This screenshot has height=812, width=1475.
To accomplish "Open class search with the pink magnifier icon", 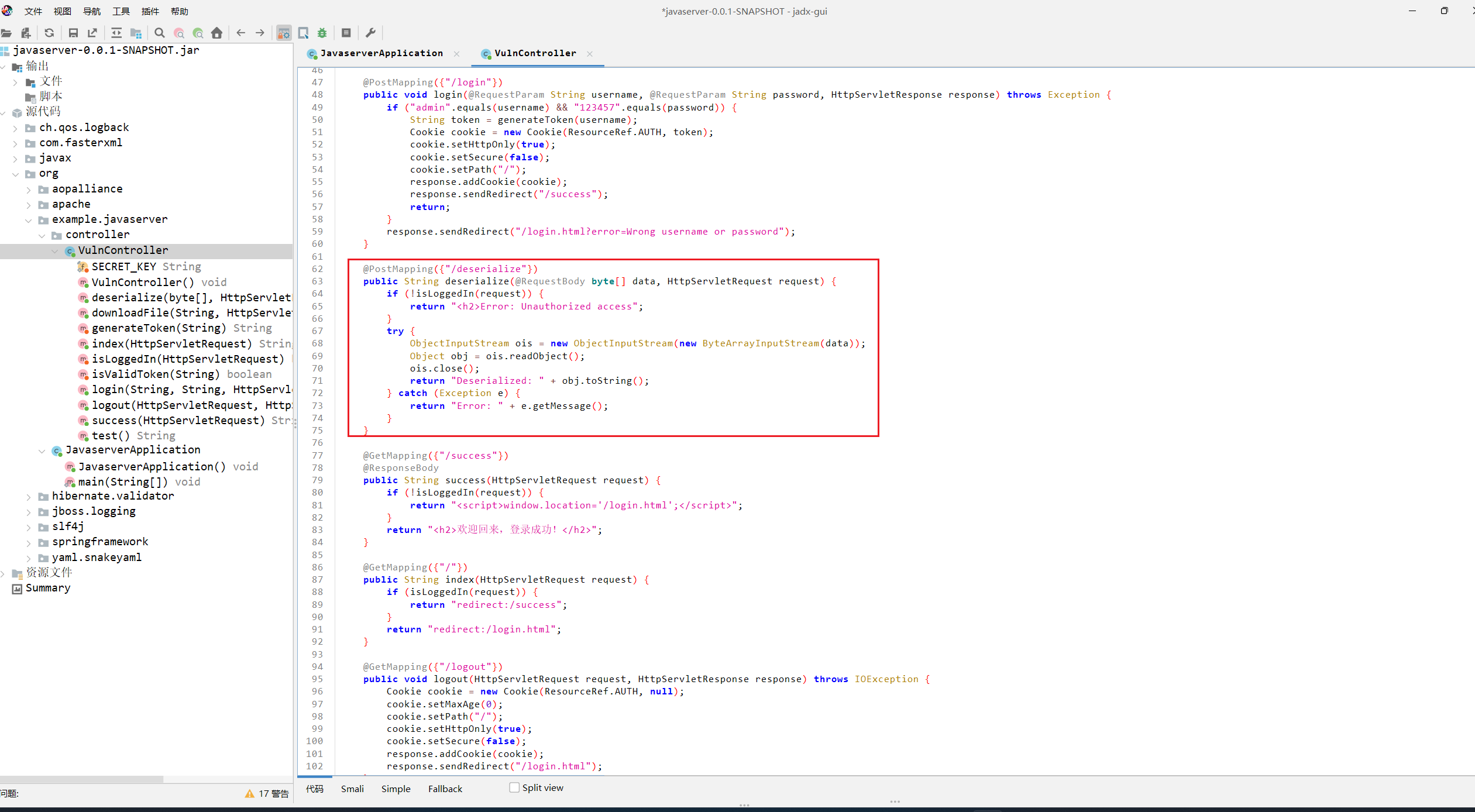I will click(x=179, y=33).
